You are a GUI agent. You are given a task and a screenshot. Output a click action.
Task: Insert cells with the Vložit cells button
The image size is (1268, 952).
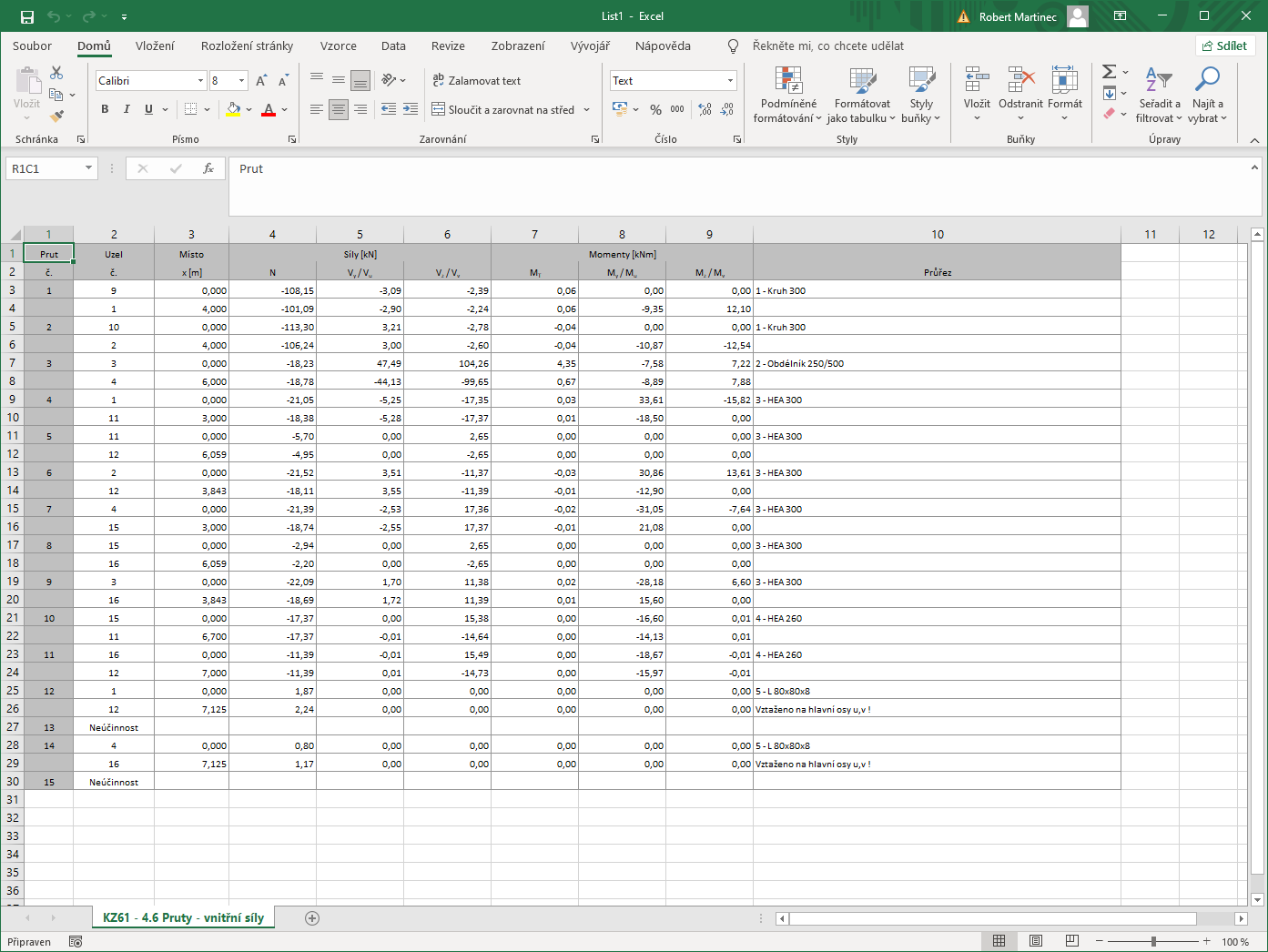[x=977, y=95]
